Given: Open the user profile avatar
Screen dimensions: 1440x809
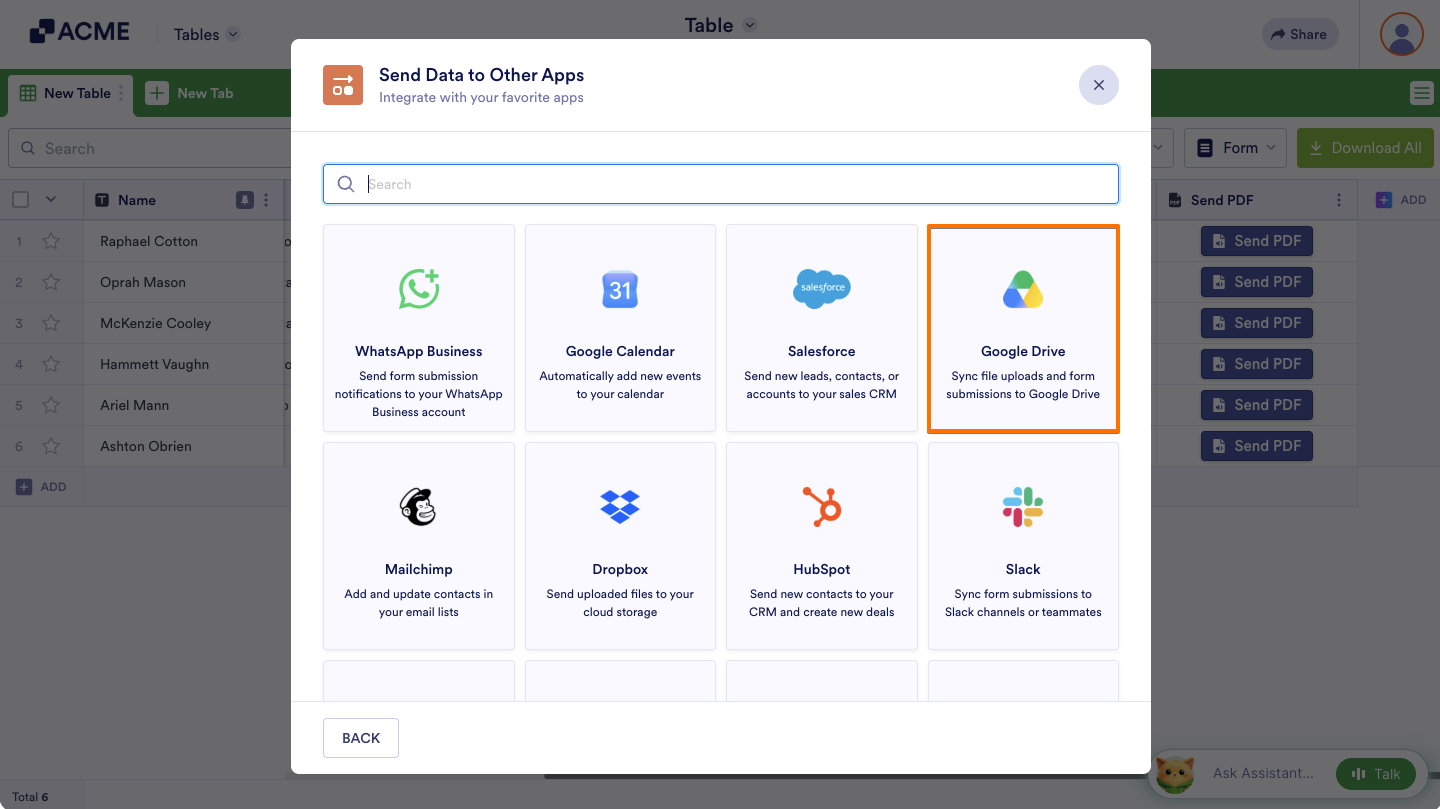Looking at the screenshot, I should click(x=1402, y=34).
